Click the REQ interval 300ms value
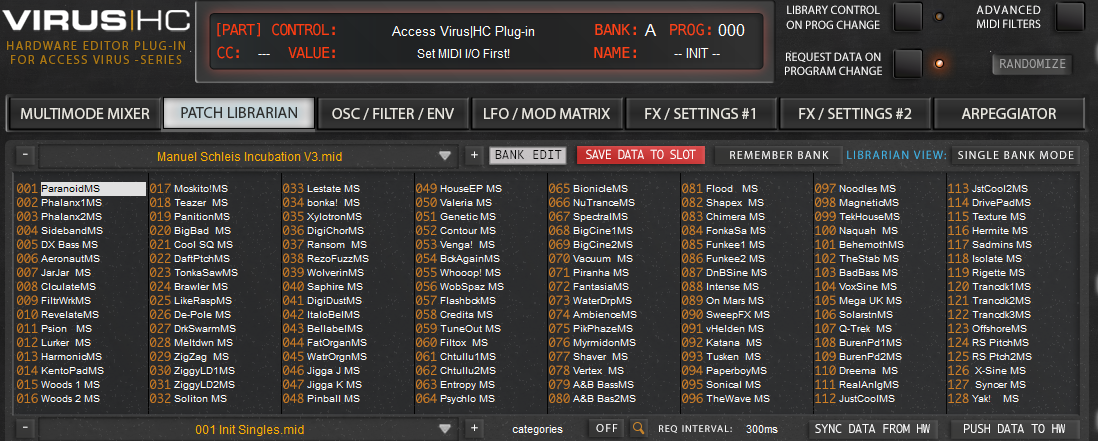Viewport: 1098px width, 441px height. click(x=761, y=429)
